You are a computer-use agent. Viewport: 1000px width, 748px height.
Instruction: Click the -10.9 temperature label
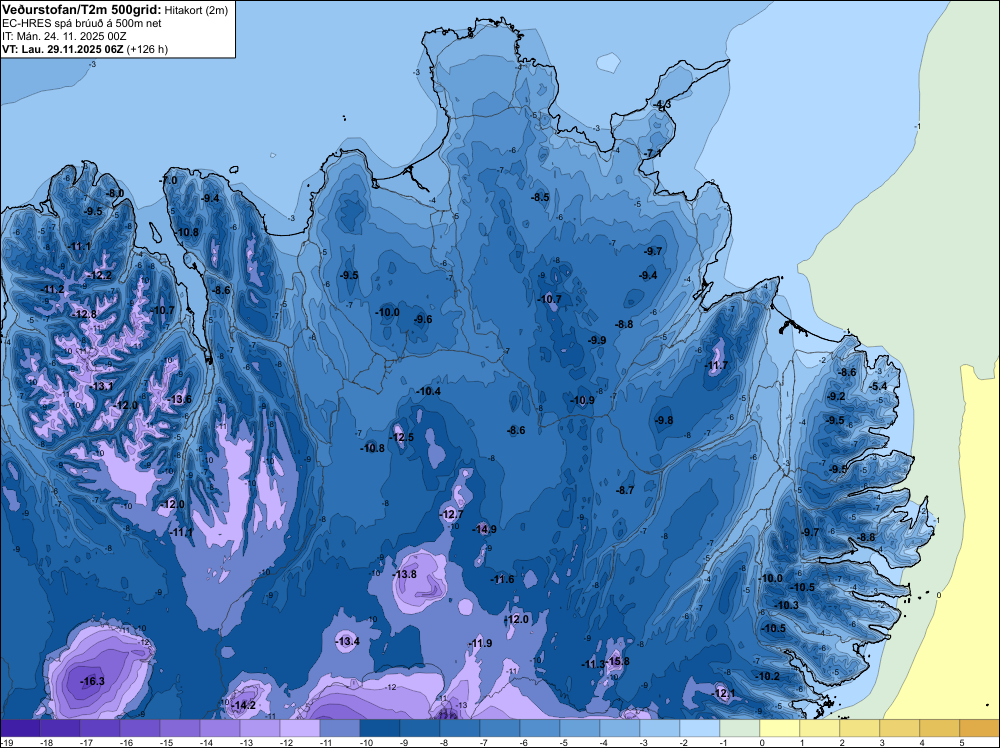[x=583, y=400]
